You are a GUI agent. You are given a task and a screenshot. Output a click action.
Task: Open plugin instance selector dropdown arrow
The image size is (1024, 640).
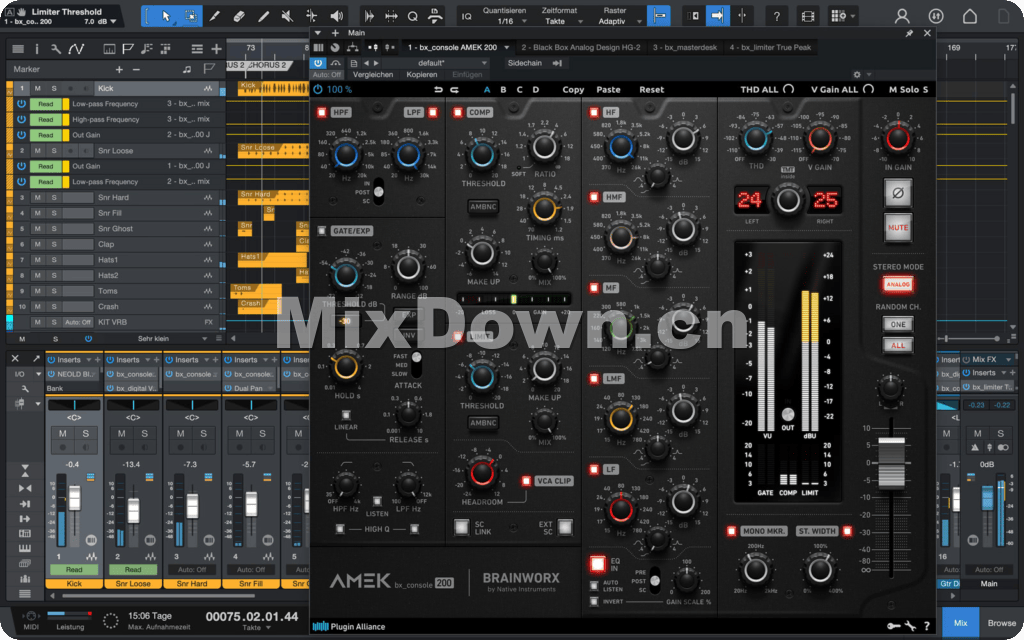(506, 48)
